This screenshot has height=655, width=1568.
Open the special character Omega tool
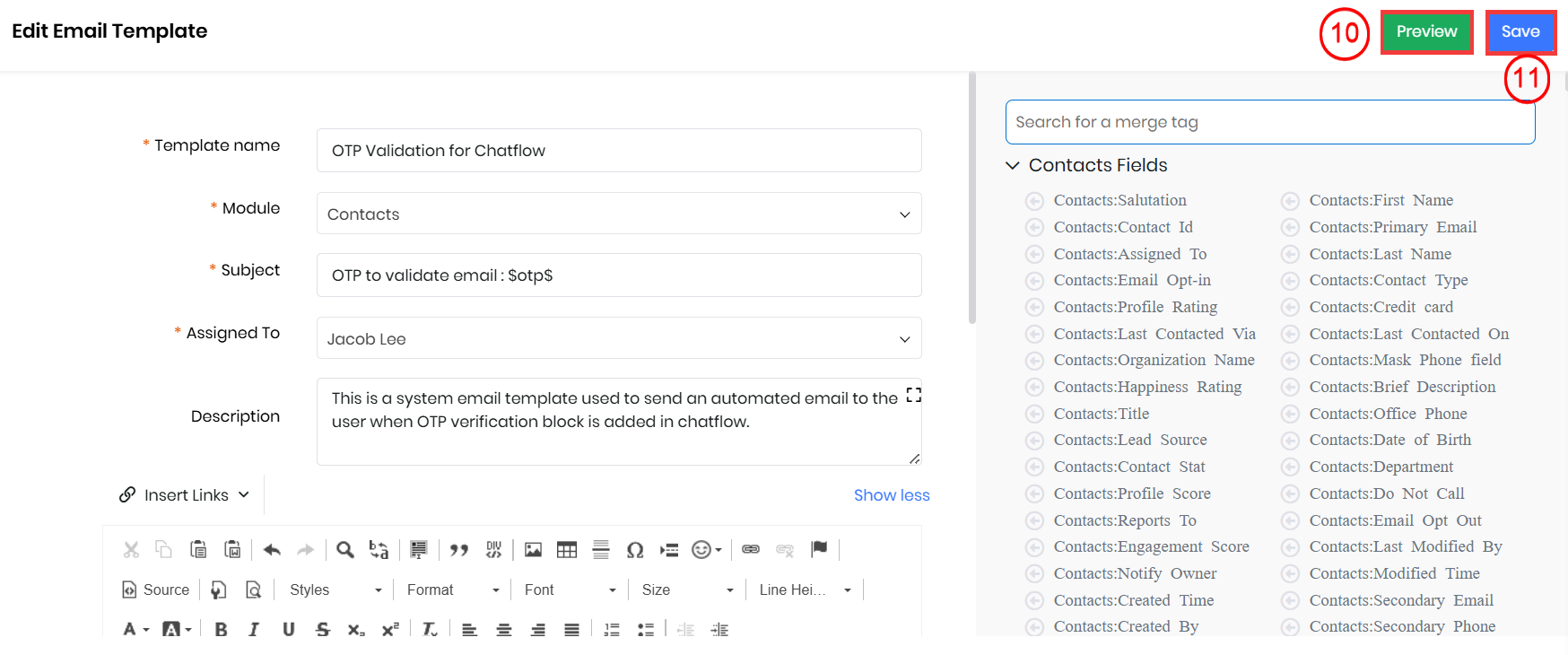[x=635, y=550]
